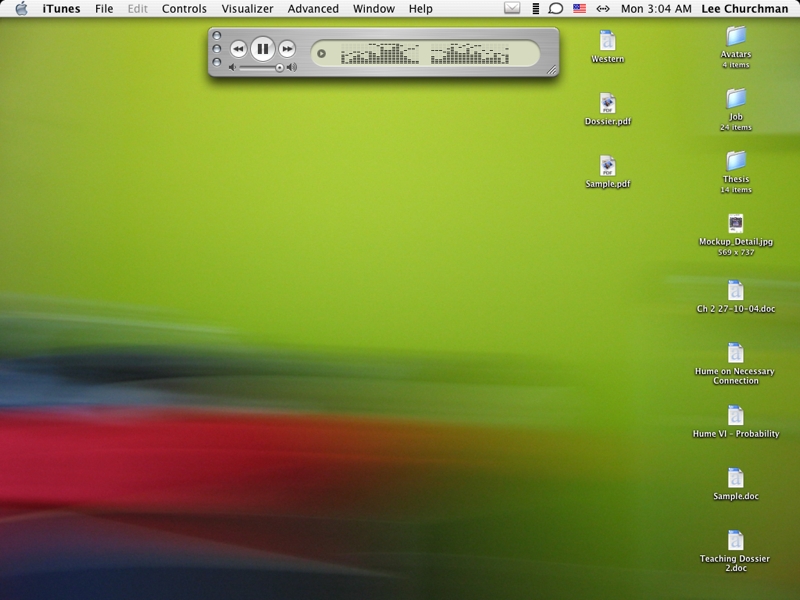Select the Mockup_Detail.jpg image file
The width and height of the screenshot is (800, 600).
[x=736, y=224]
